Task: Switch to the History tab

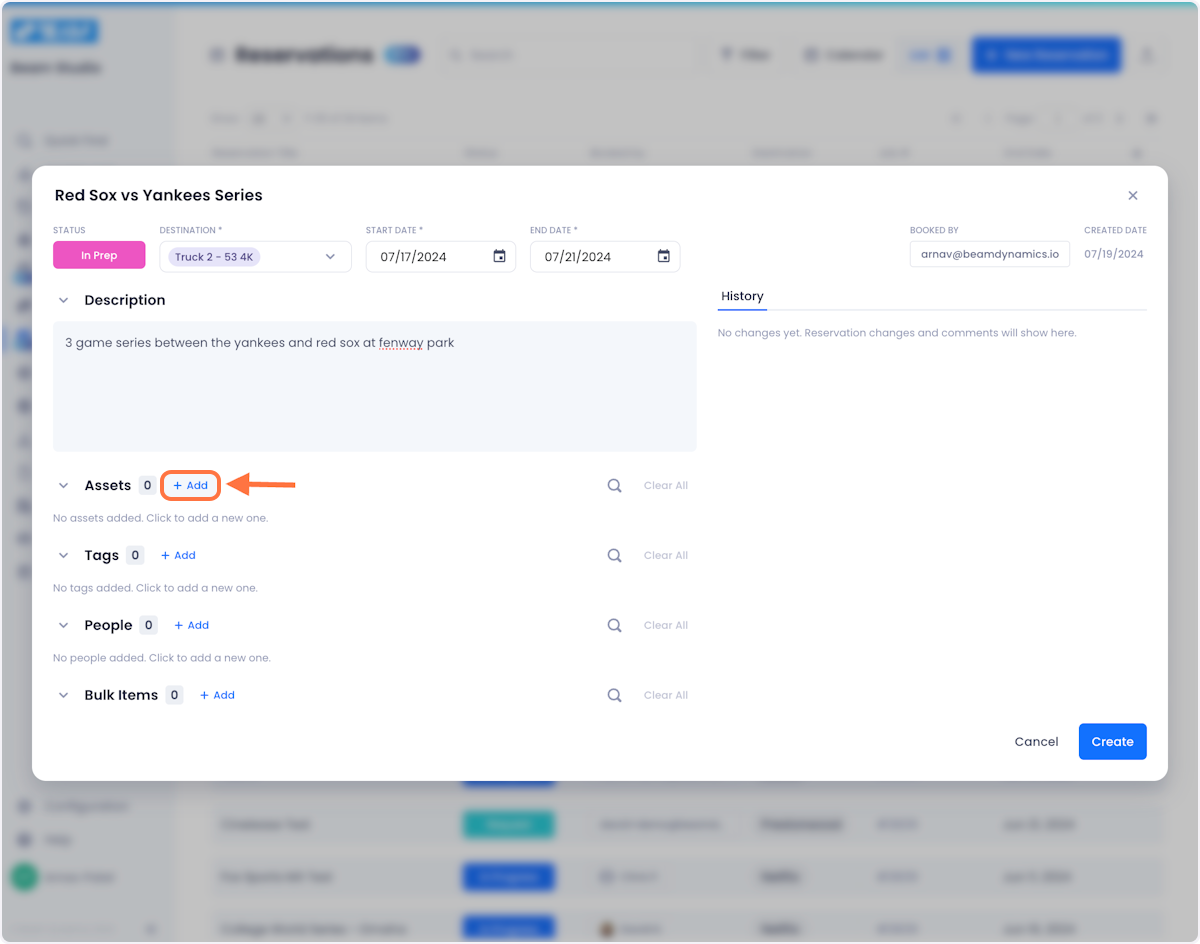Action: point(742,297)
